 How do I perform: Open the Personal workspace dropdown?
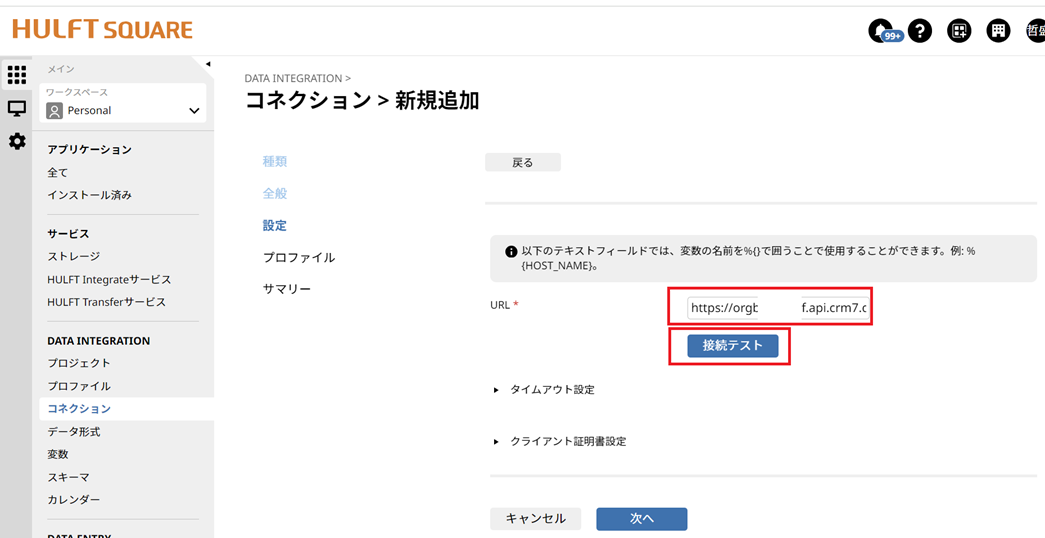click(123, 103)
